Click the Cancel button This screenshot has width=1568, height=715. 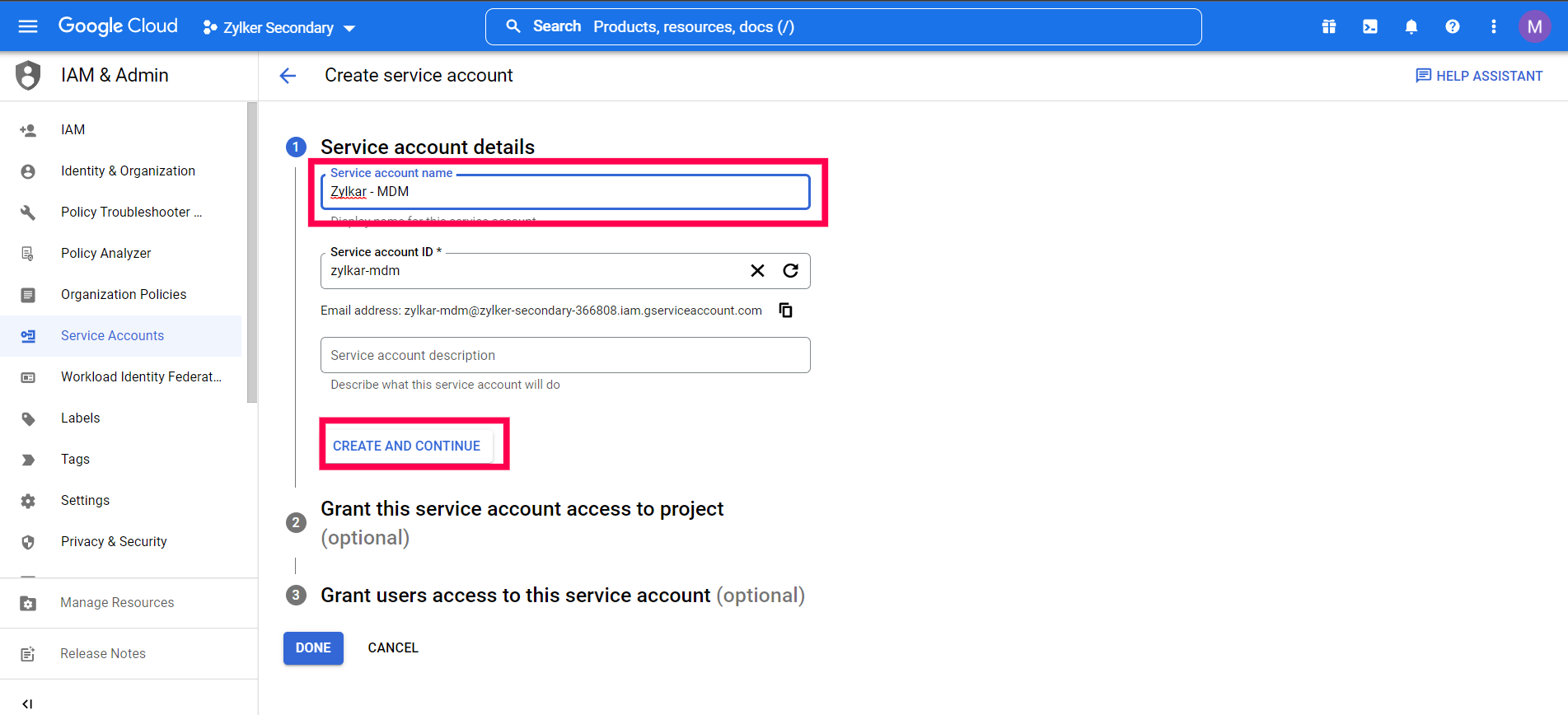(393, 648)
